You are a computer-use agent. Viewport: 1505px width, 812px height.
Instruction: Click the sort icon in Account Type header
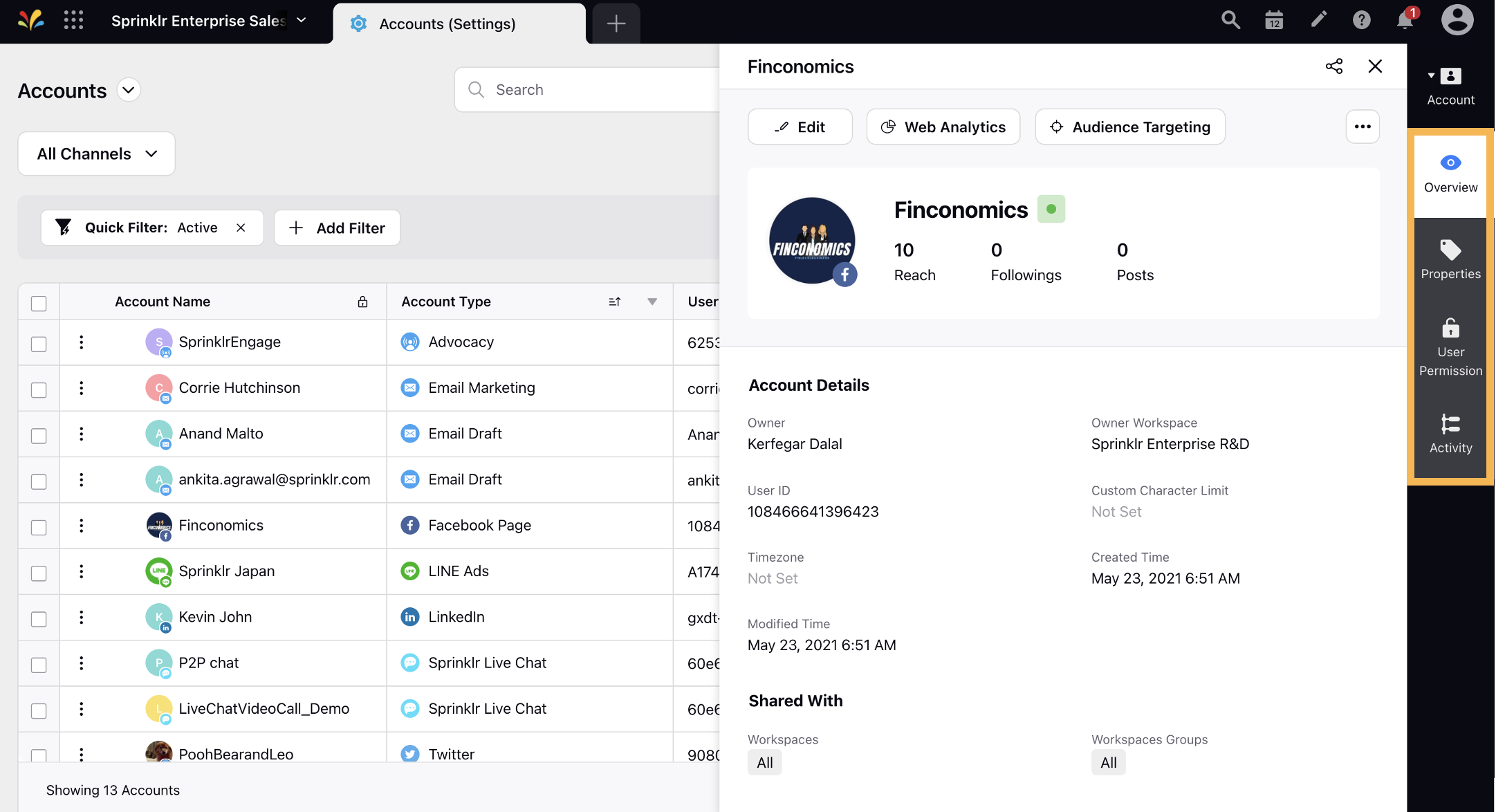point(615,302)
